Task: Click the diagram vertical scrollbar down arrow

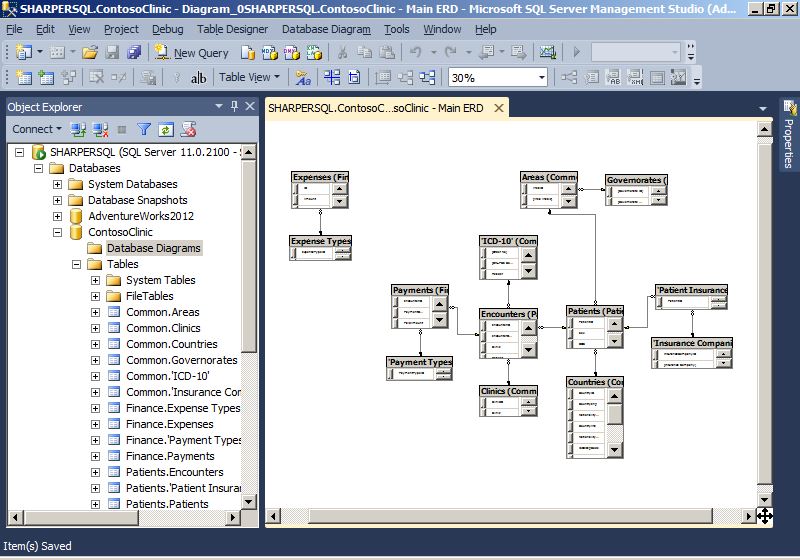Action: [x=764, y=500]
